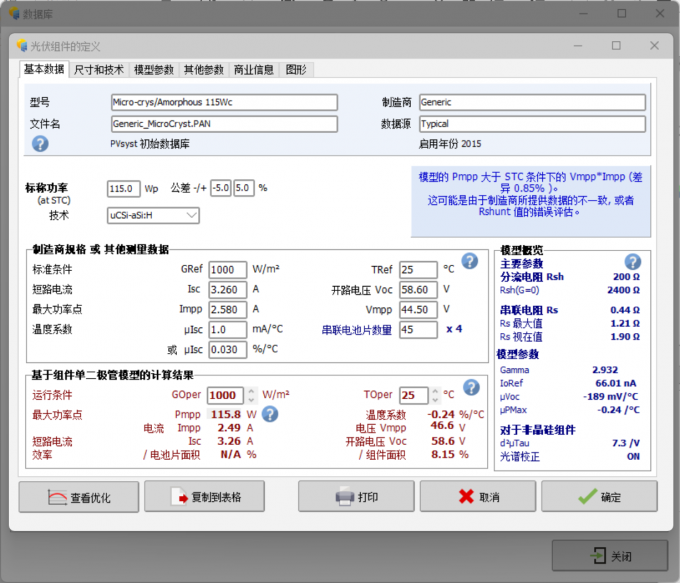Open the 商业信息 tab

coord(254,69)
